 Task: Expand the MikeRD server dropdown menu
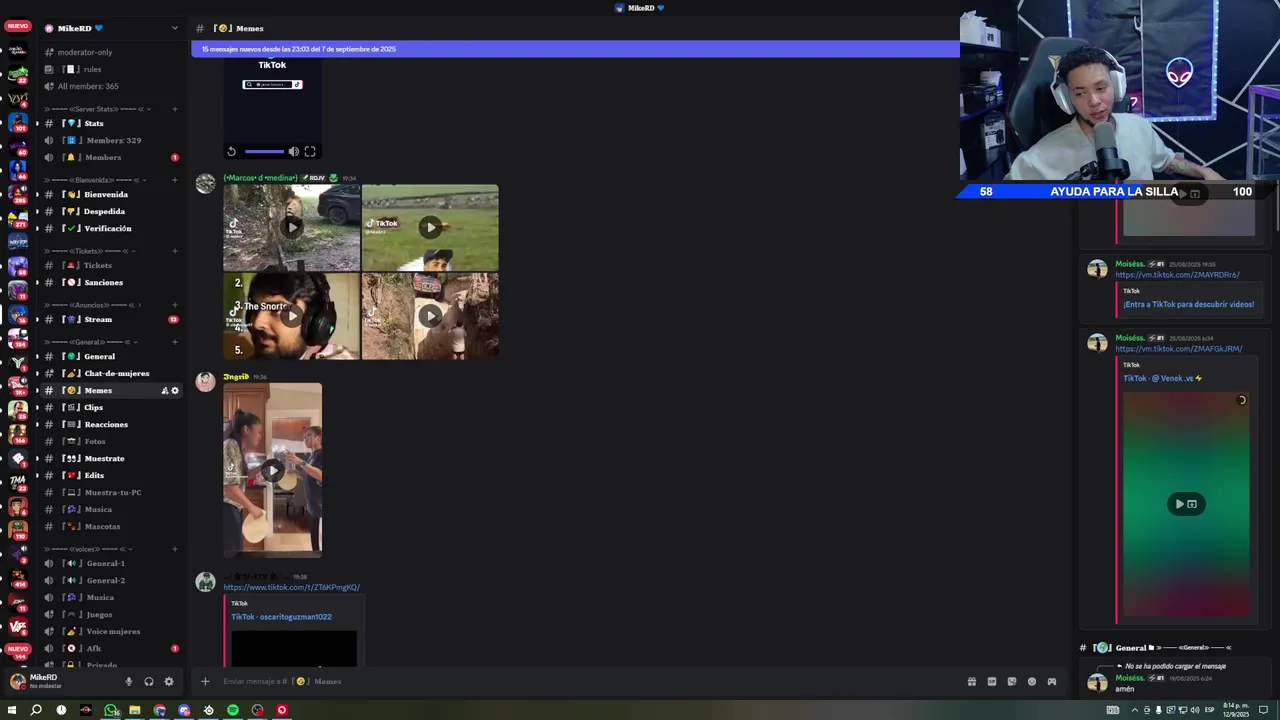click(x=174, y=28)
